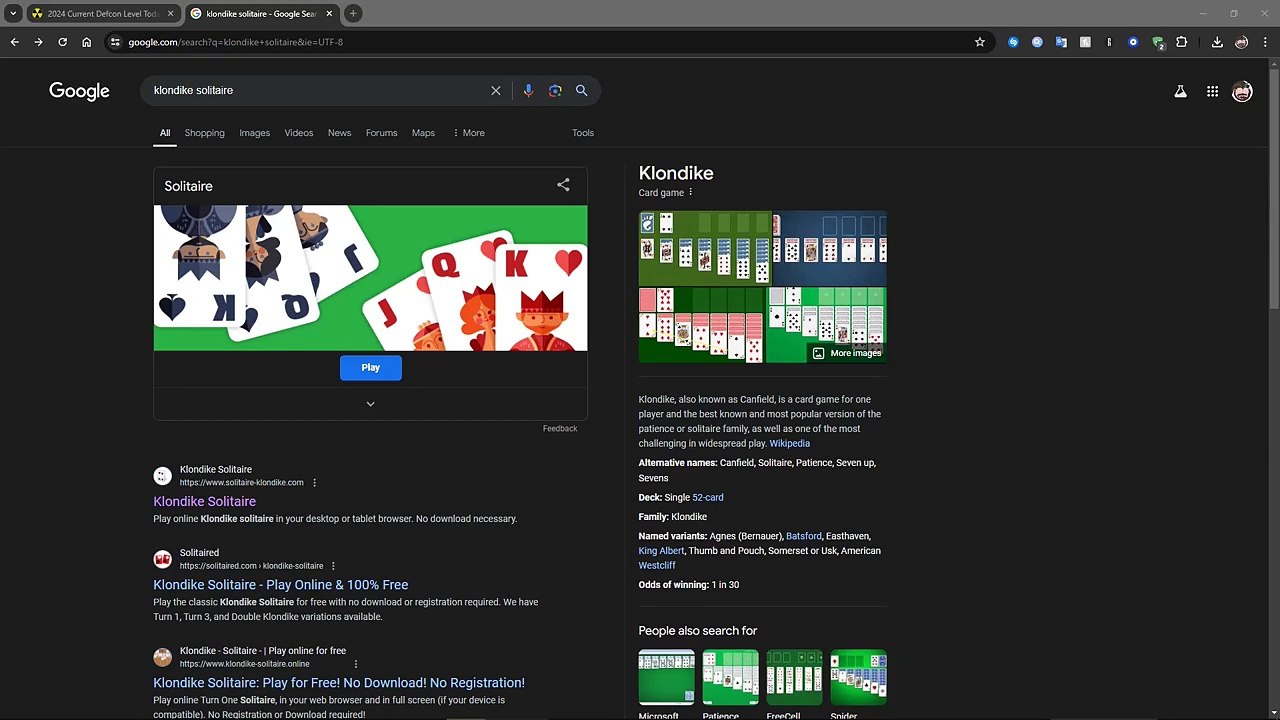The image size is (1280, 720).
Task: Select the All results tab
Action: coord(165,133)
